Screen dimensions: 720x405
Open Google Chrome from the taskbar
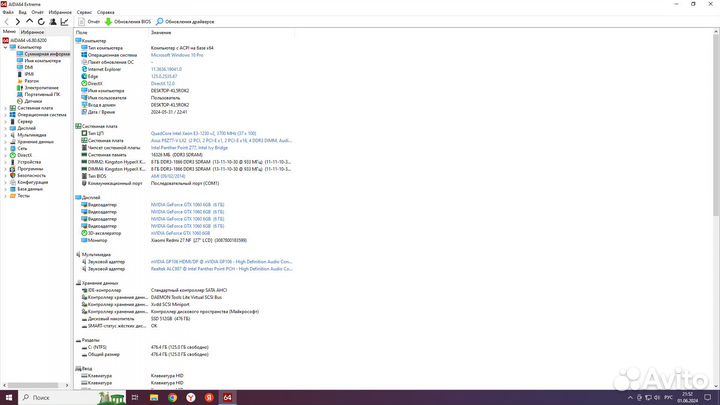173,398
